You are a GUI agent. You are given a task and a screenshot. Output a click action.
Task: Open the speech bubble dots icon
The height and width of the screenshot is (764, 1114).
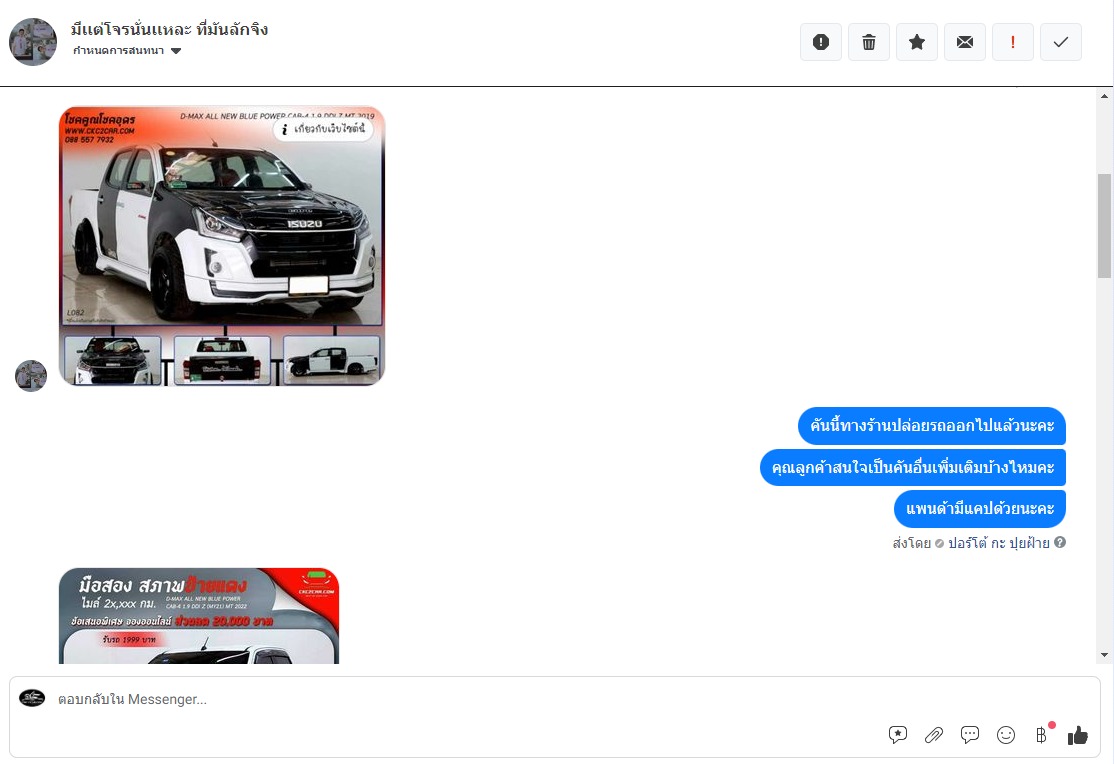(970, 735)
